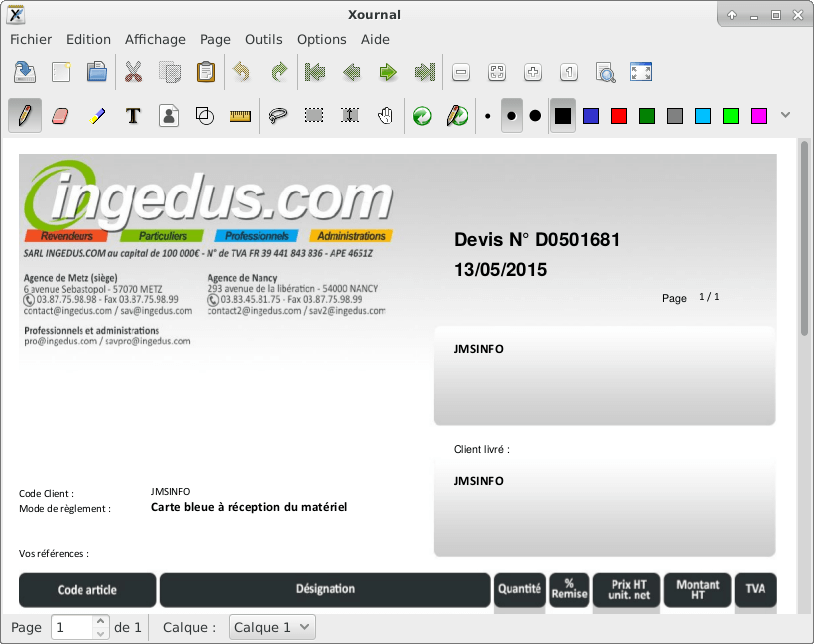Select the vertical space tool

click(350, 115)
